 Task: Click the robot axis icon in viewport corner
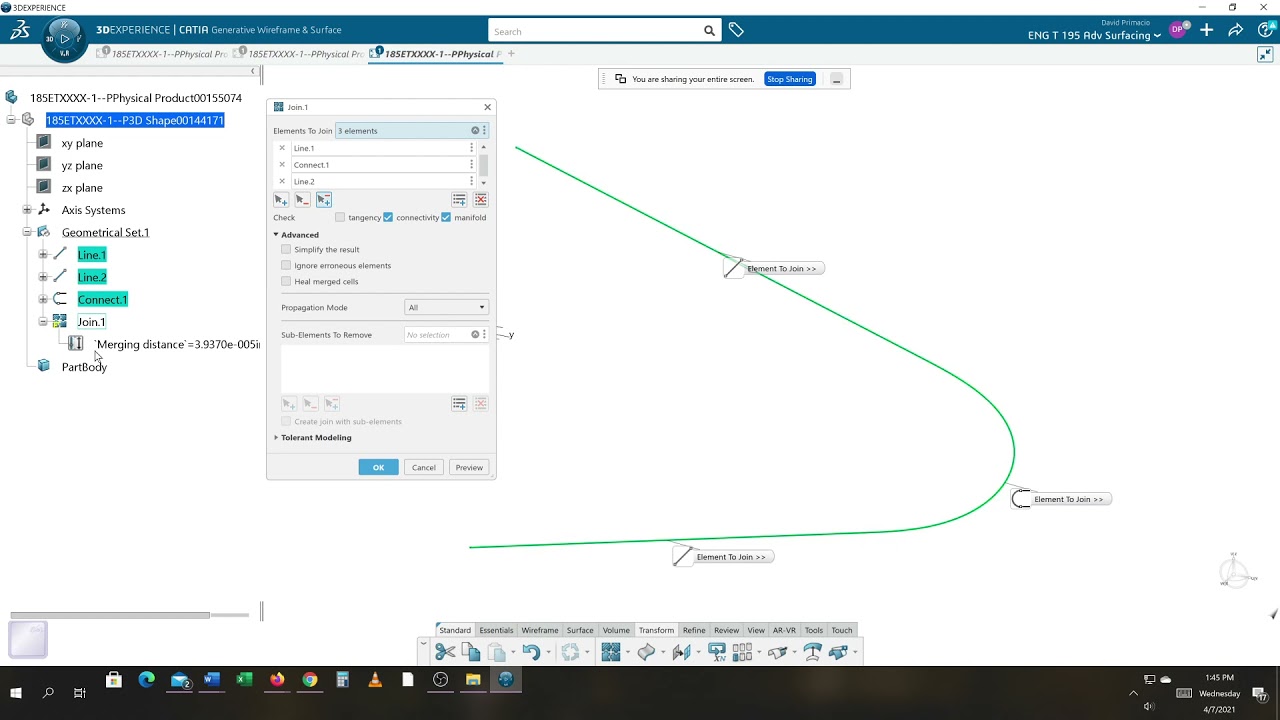point(1235,571)
